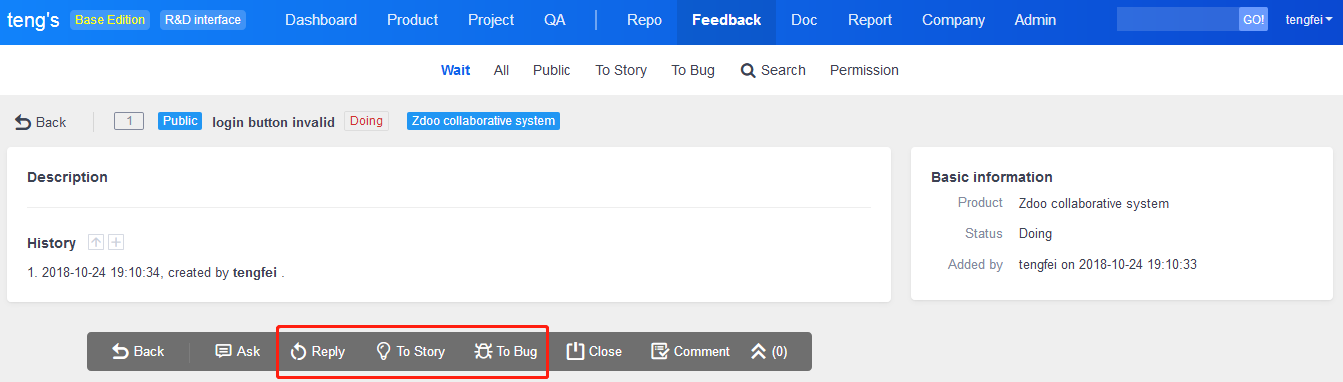Click the Zdoo collaborative system tag
The image size is (1343, 382).
point(483,121)
